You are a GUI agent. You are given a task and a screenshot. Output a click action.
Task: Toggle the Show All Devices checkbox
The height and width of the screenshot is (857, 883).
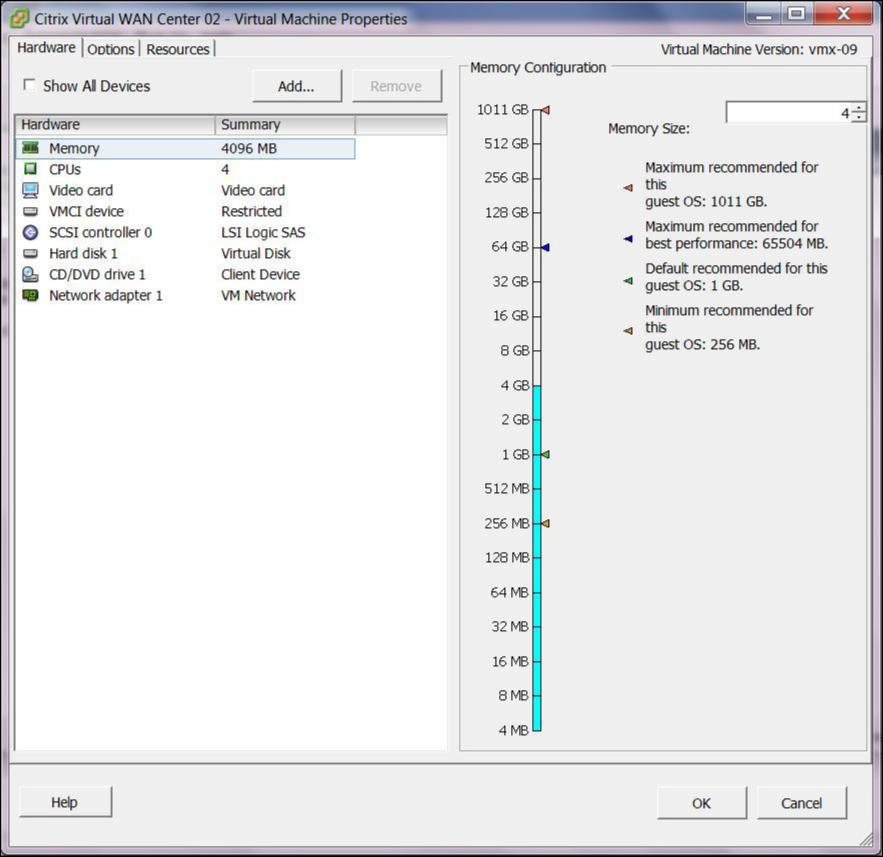click(29, 85)
